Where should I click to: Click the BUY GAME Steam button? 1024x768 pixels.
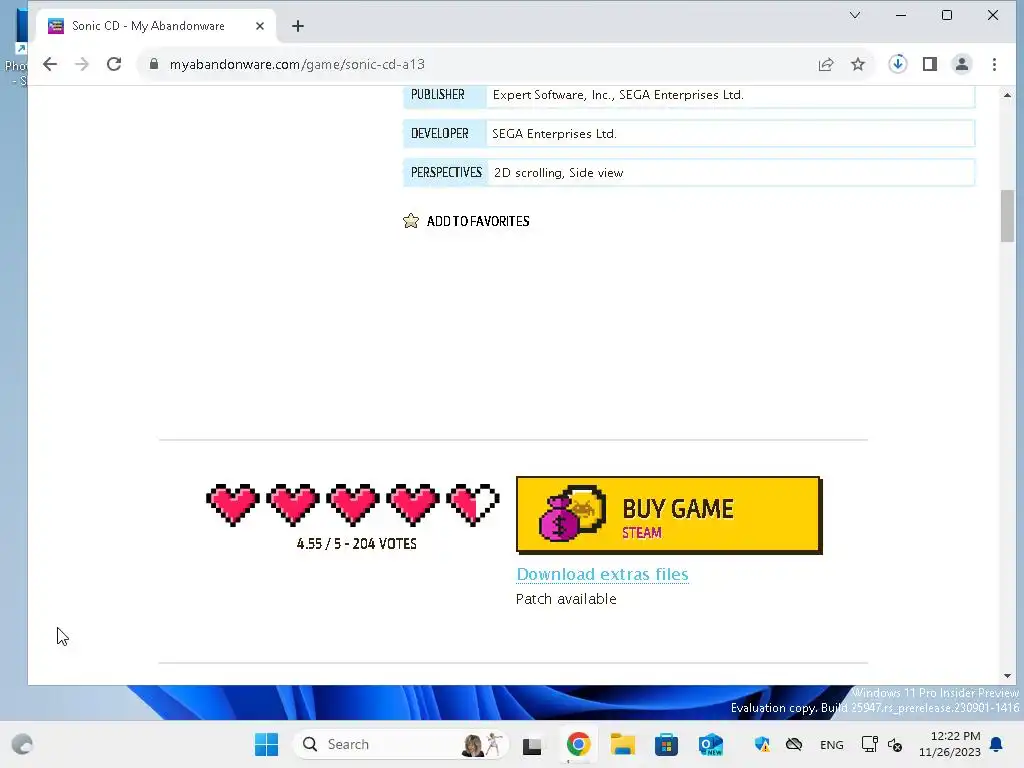click(x=669, y=515)
